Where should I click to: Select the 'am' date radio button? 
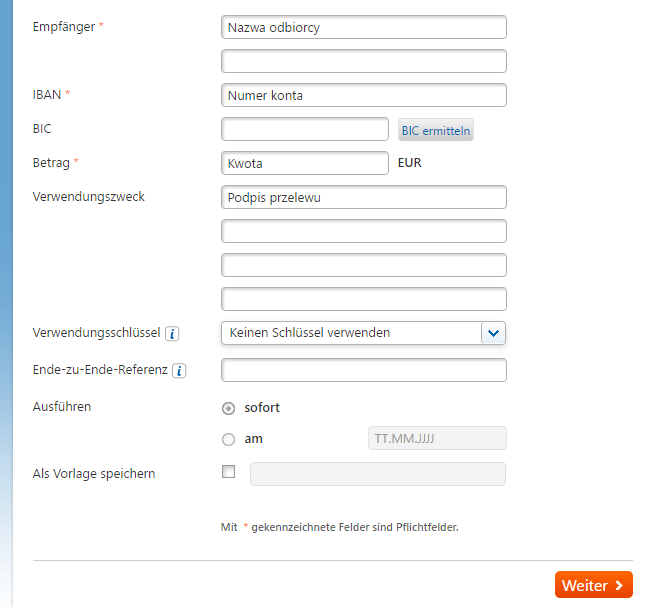[228, 439]
